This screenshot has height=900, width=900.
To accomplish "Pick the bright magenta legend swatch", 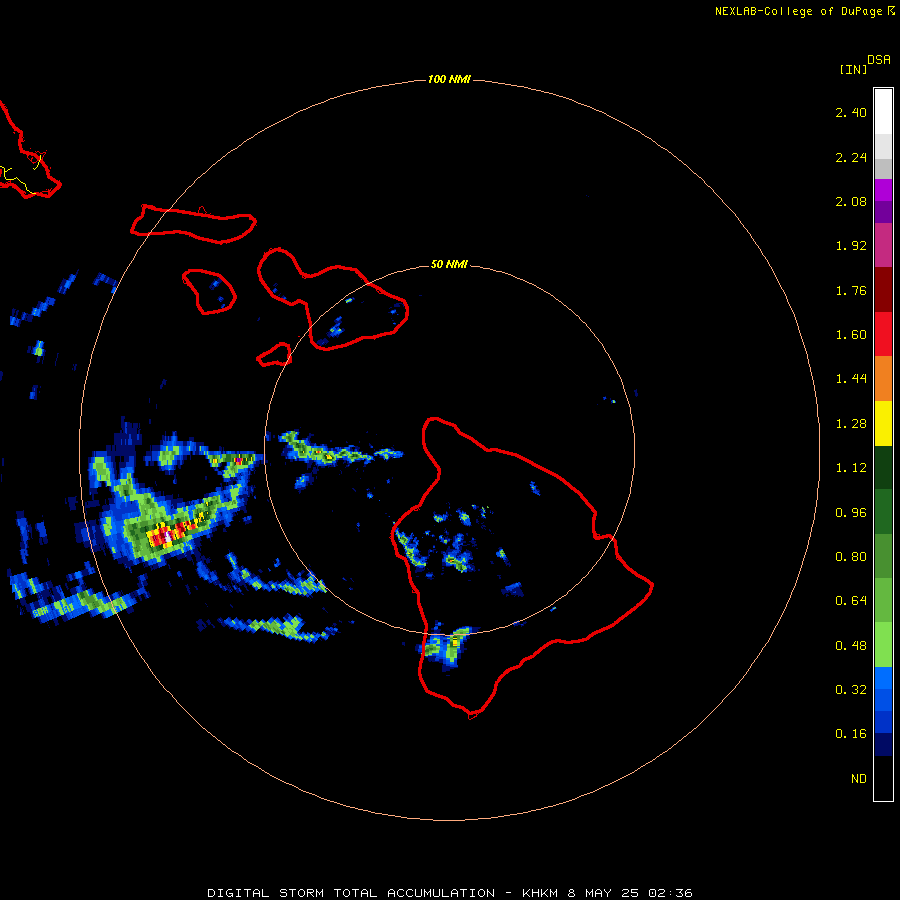I will pos(883,190).
